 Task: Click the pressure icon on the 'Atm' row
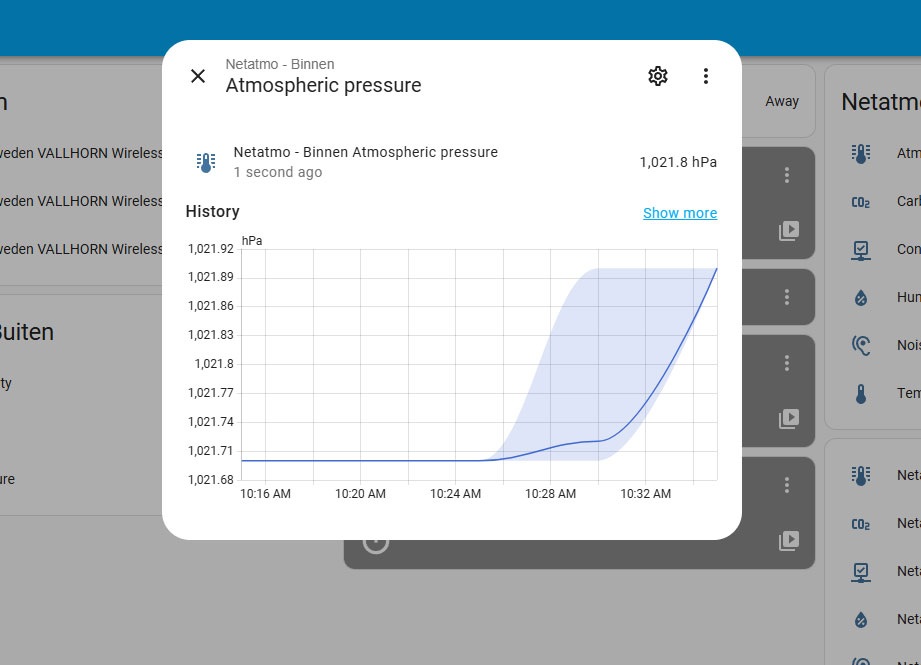[861, 154]
